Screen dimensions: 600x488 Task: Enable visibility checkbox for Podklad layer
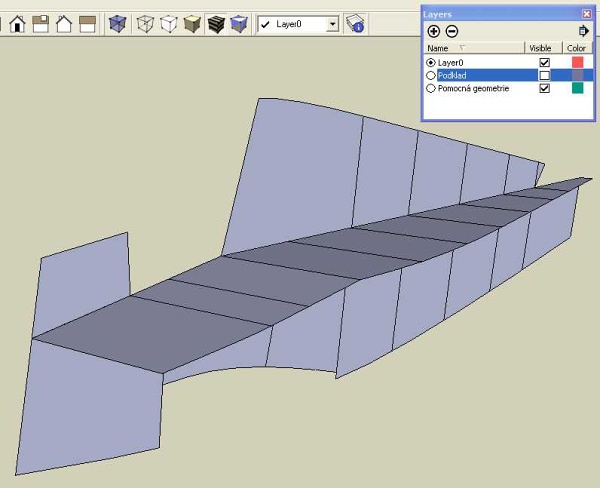coord(544,75)
